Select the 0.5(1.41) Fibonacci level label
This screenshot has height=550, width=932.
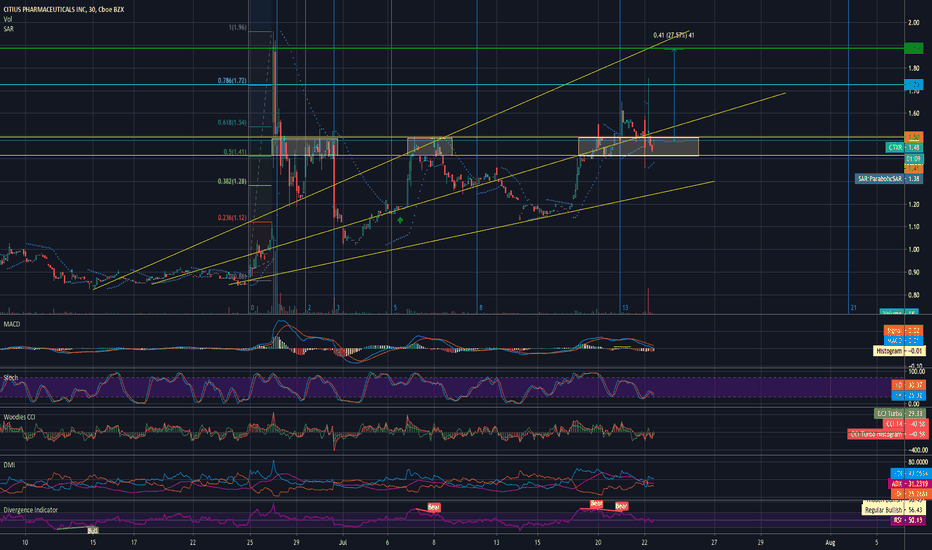235,152
